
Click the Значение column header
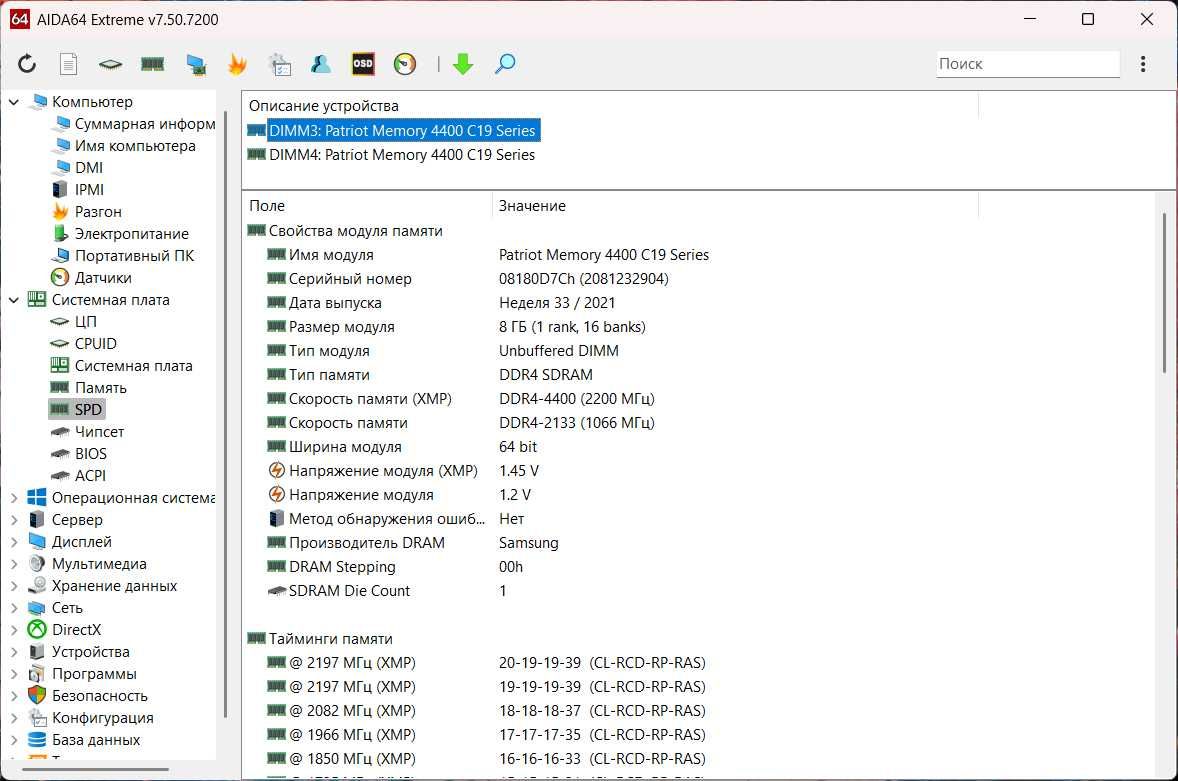coord(735,206)
